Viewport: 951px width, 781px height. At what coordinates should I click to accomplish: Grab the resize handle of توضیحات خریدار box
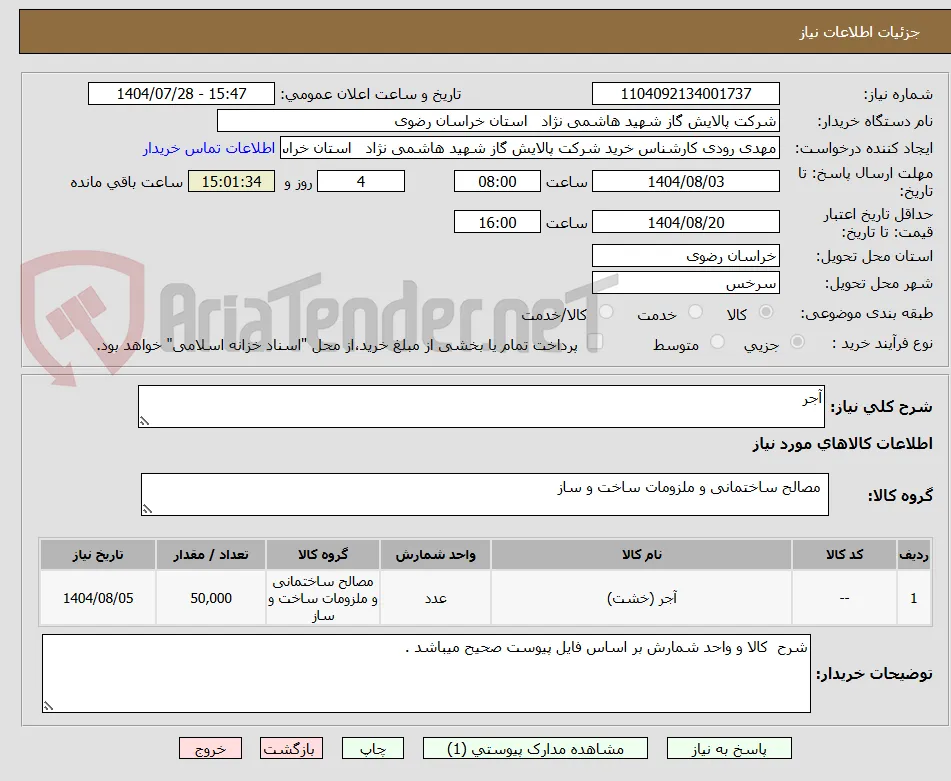click(49, 706)
